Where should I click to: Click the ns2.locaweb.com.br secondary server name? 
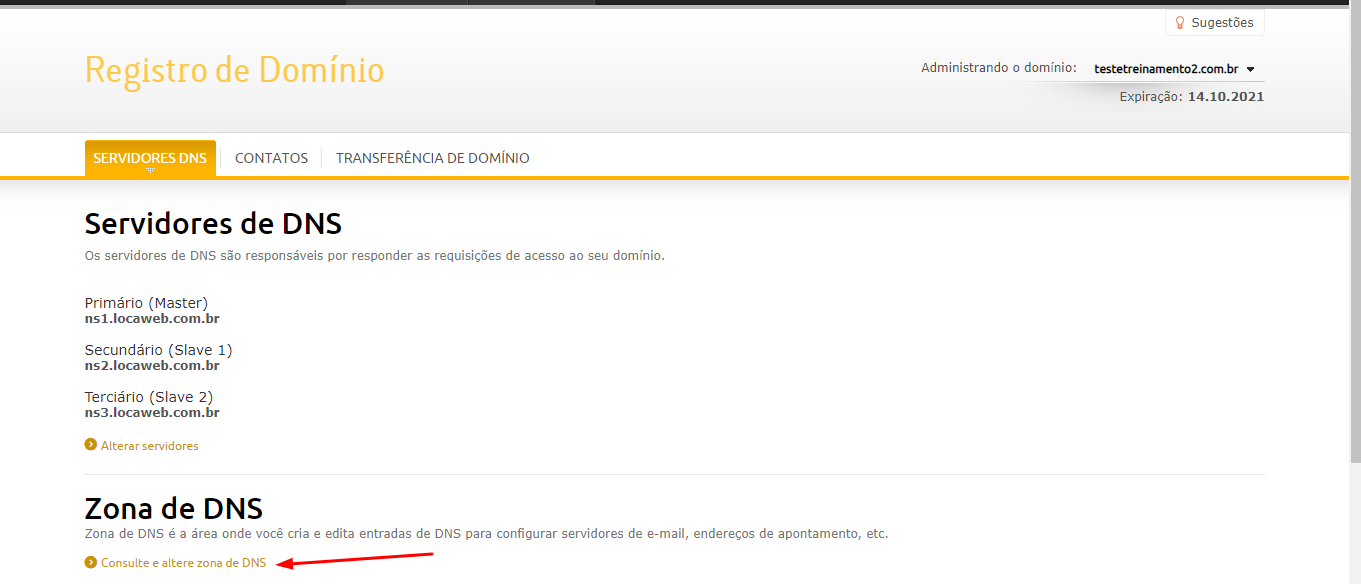pos(152,366)
